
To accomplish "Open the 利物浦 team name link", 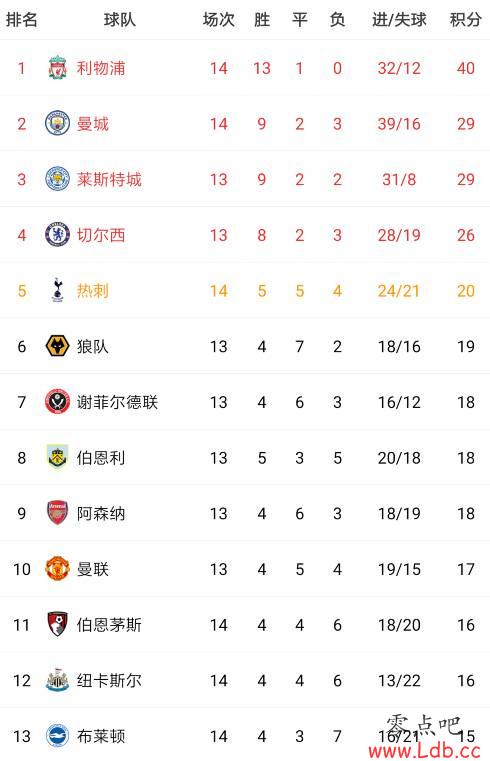I will [x=101, y=68].
